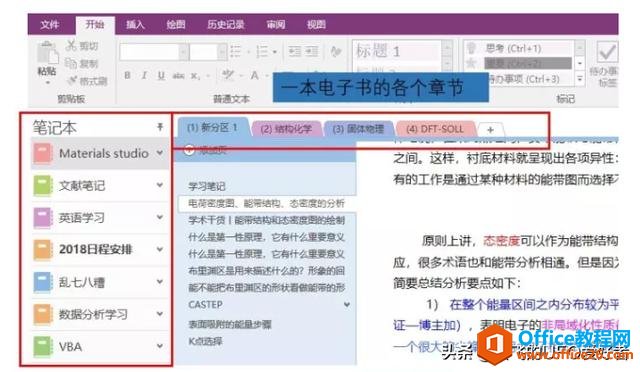
Task: Open the Paste options arrow below 粘贴
Action: pyautogui.click(x=47, y=83)
